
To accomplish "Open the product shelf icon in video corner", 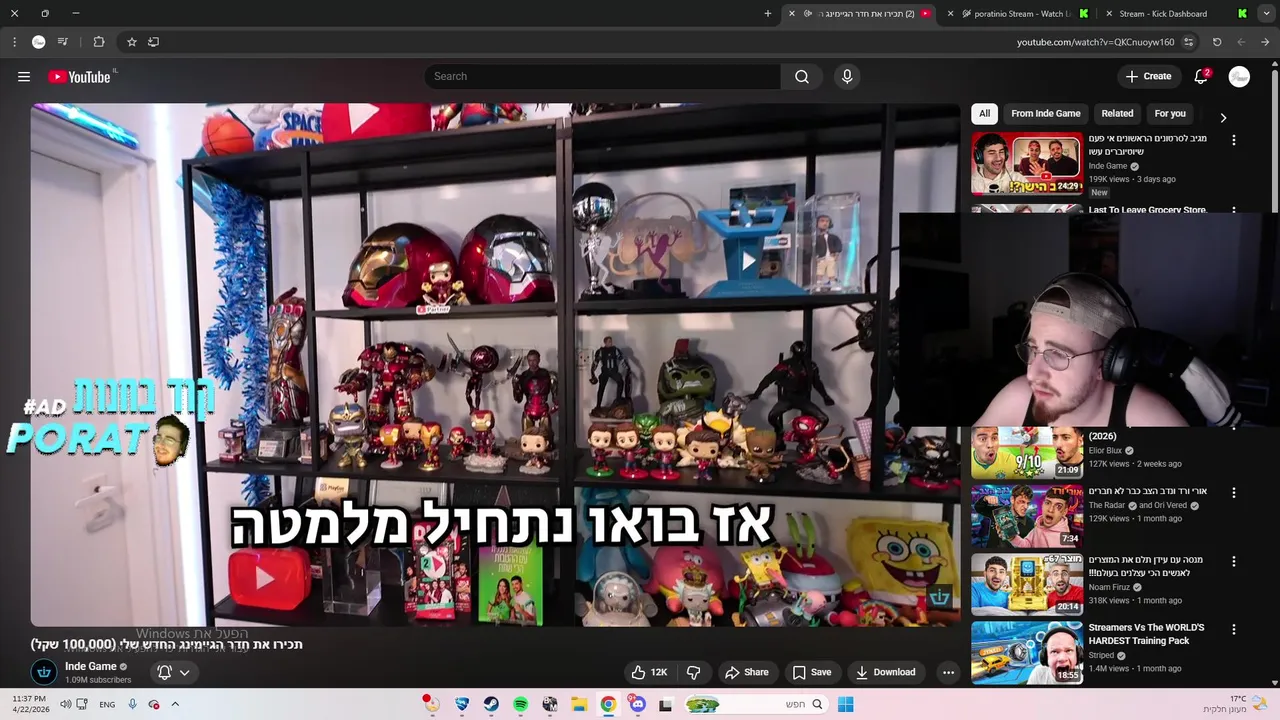I will [939, 597].
